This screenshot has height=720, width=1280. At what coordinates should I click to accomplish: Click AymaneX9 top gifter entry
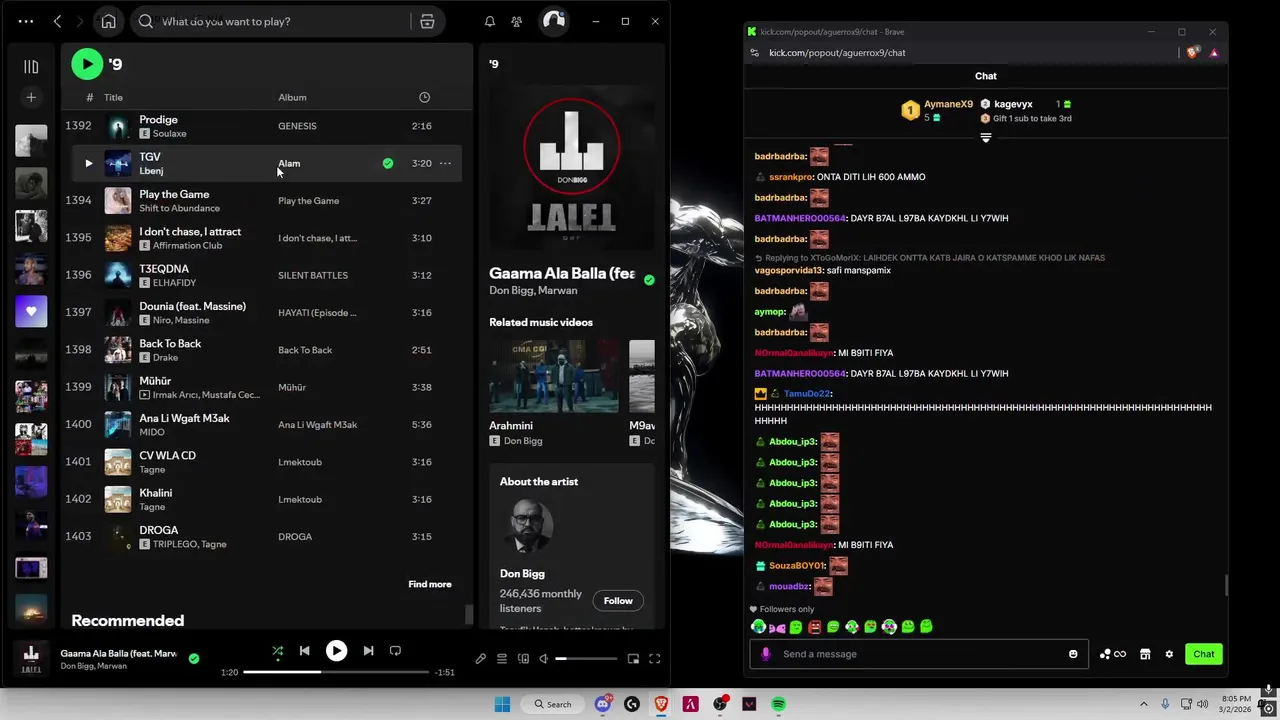coord(937,110)
